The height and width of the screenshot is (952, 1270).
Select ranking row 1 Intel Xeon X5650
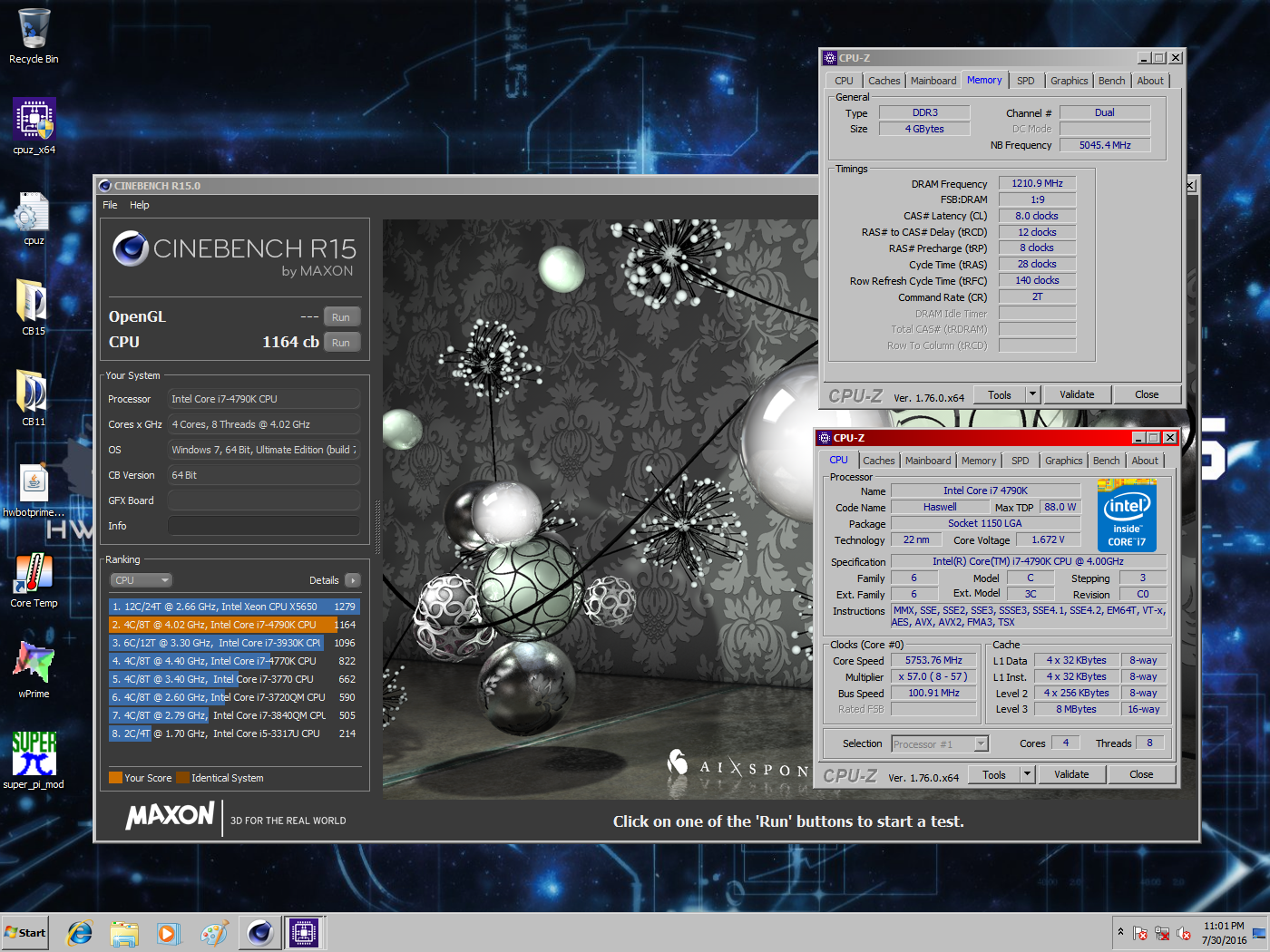234,607
